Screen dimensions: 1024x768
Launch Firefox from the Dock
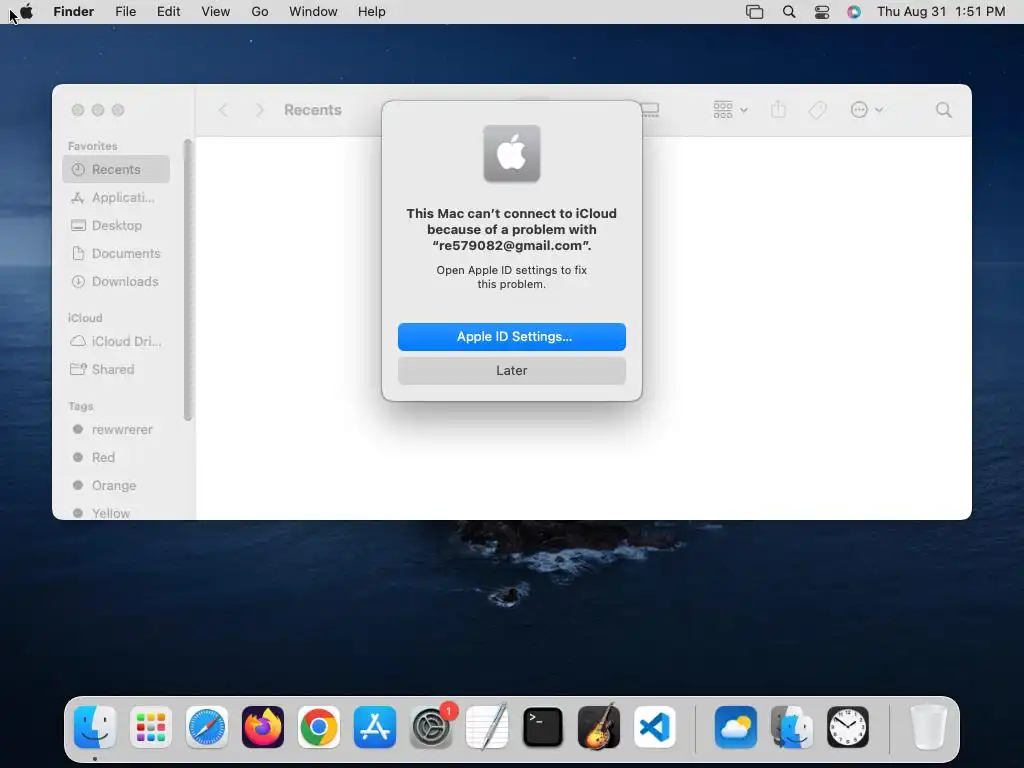(263, 727)
